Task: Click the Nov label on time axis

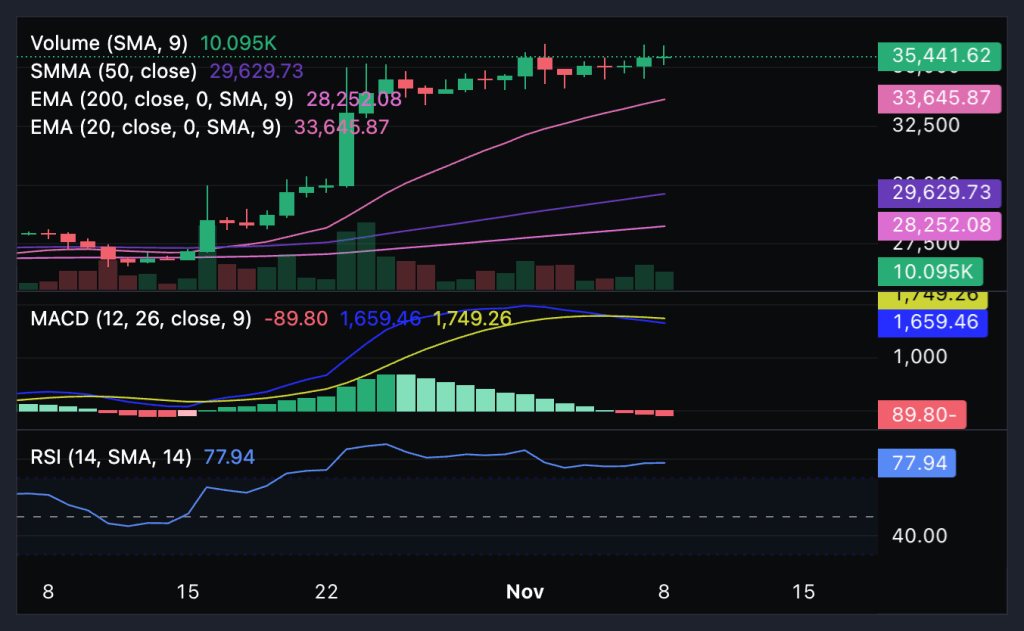Action: [525, 592]
